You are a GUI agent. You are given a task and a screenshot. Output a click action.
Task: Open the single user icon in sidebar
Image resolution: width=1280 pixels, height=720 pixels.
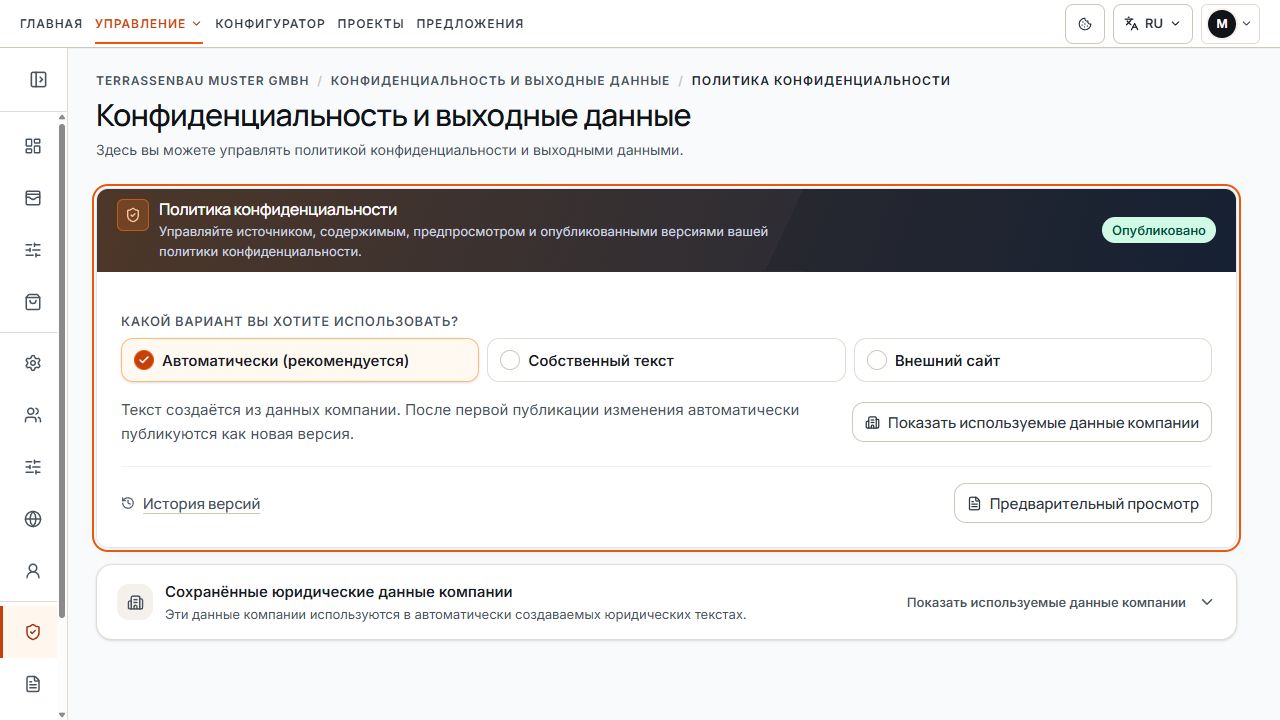(33, 571)
